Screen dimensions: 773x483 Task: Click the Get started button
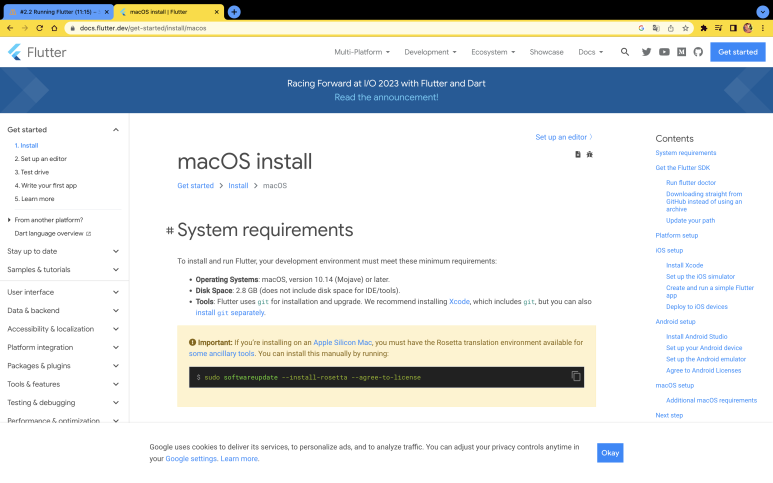[738, 52]
